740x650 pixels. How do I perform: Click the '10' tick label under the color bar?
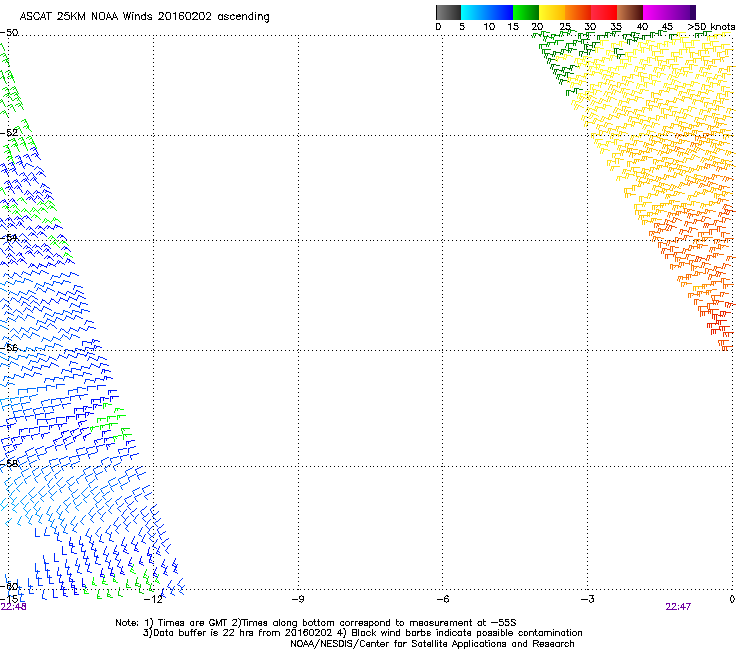tap(489, 27)
